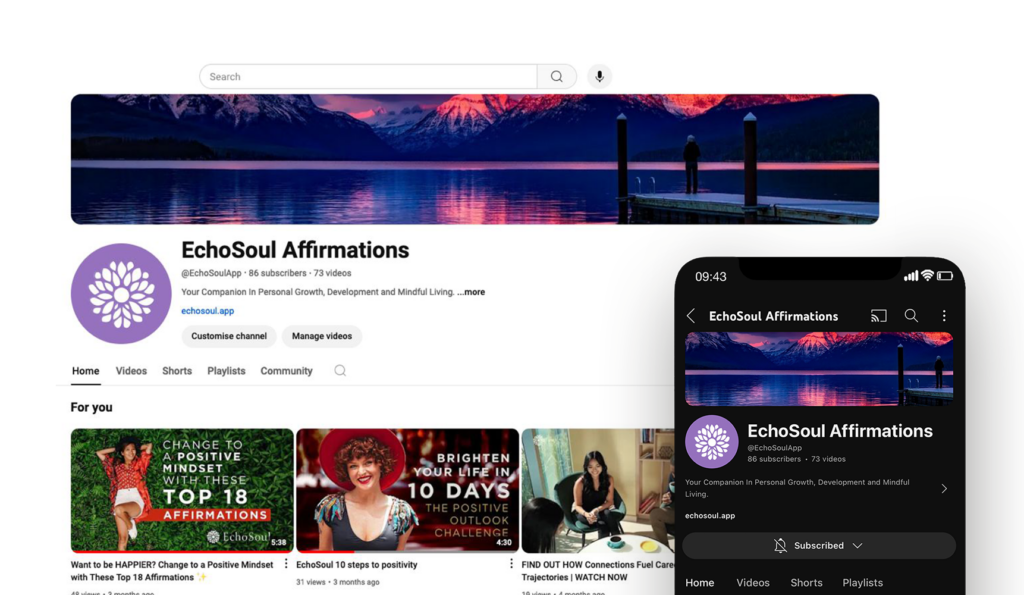
Task: Open options menu for EchoSoul 10 steps video
Action: [511, 564]
